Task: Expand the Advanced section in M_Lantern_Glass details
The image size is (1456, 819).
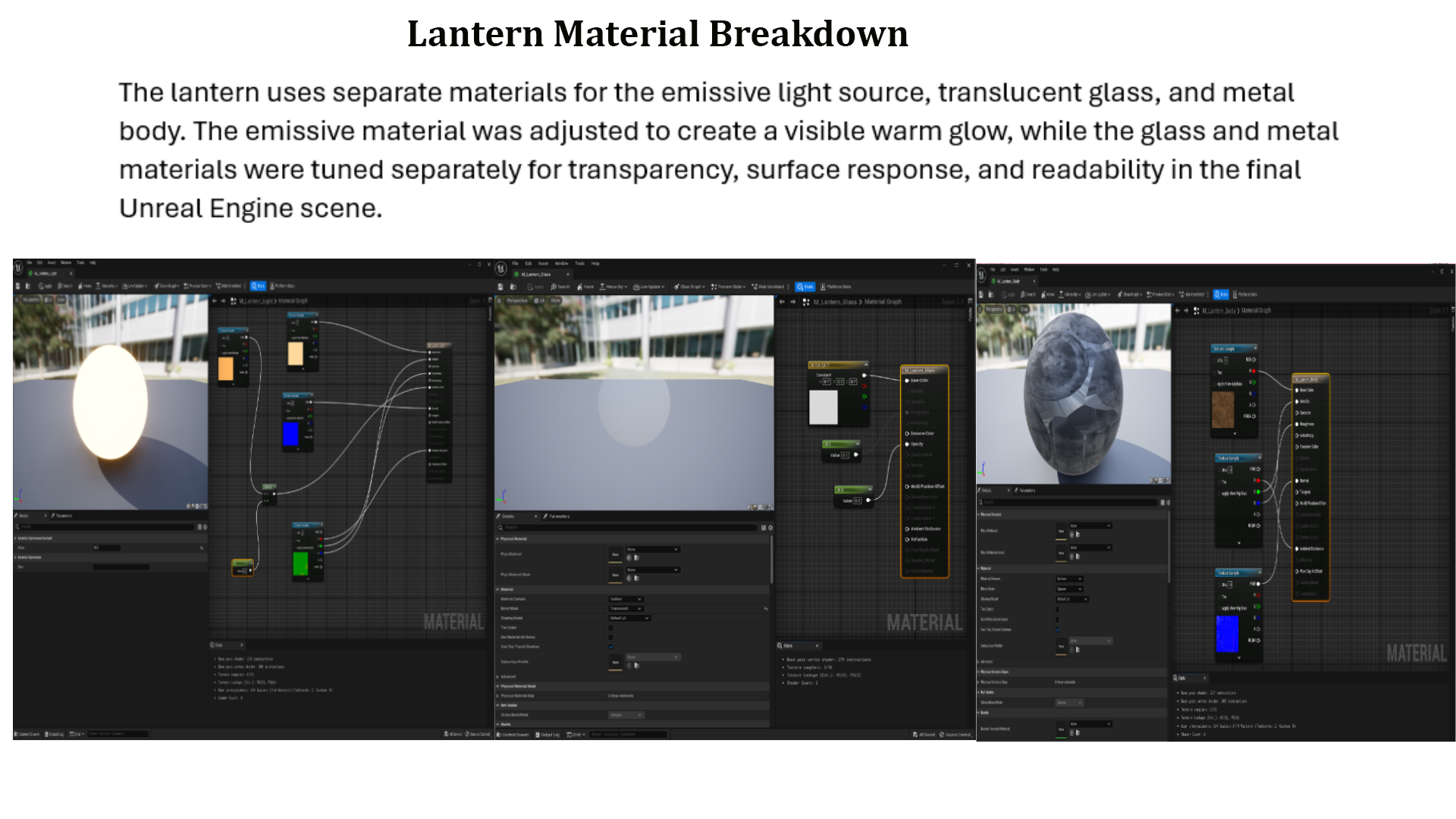Action: 498,676
